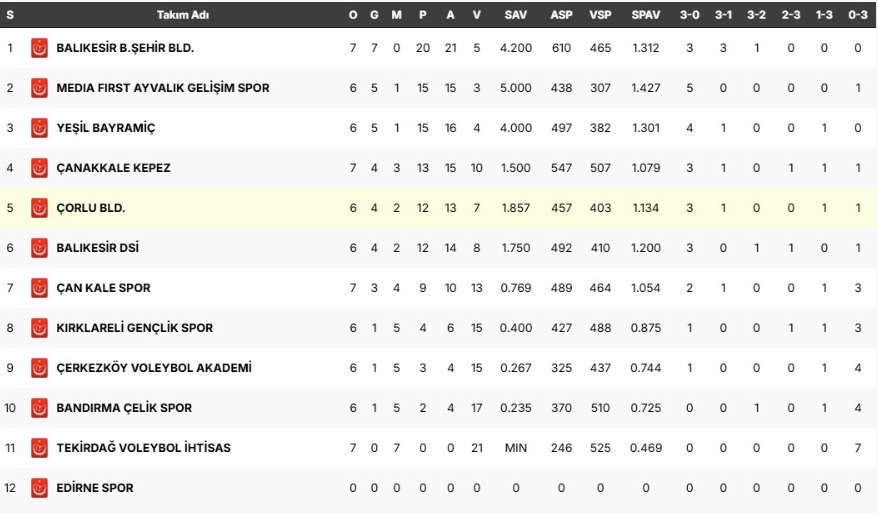878x513 pixels.
Task: Open the Balıkesir B.Şehir Bld. team name
Action: pyautogui.click(x=125, y=48)
